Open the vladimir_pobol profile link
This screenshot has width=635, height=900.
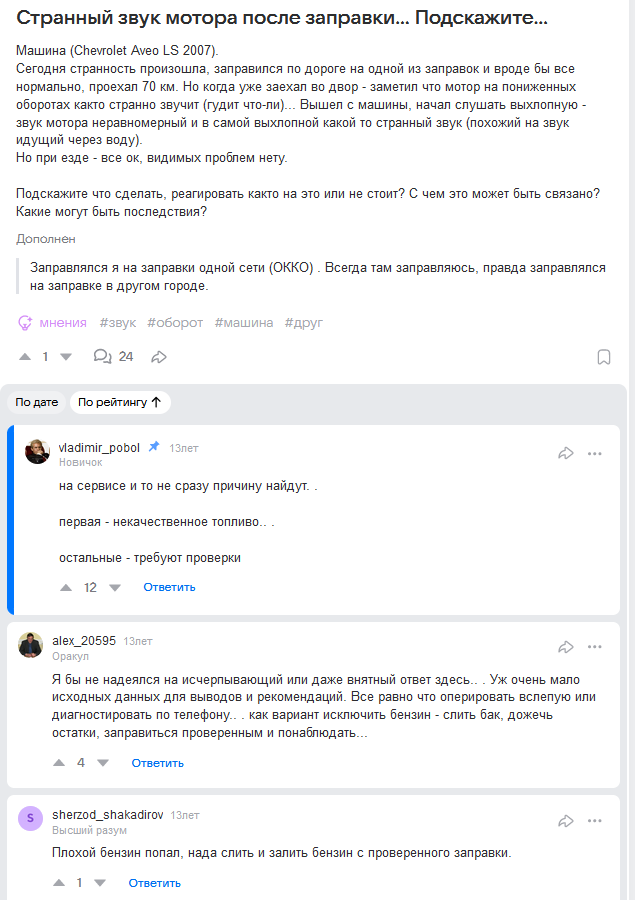pyautogui.click(x=99, y=447)
